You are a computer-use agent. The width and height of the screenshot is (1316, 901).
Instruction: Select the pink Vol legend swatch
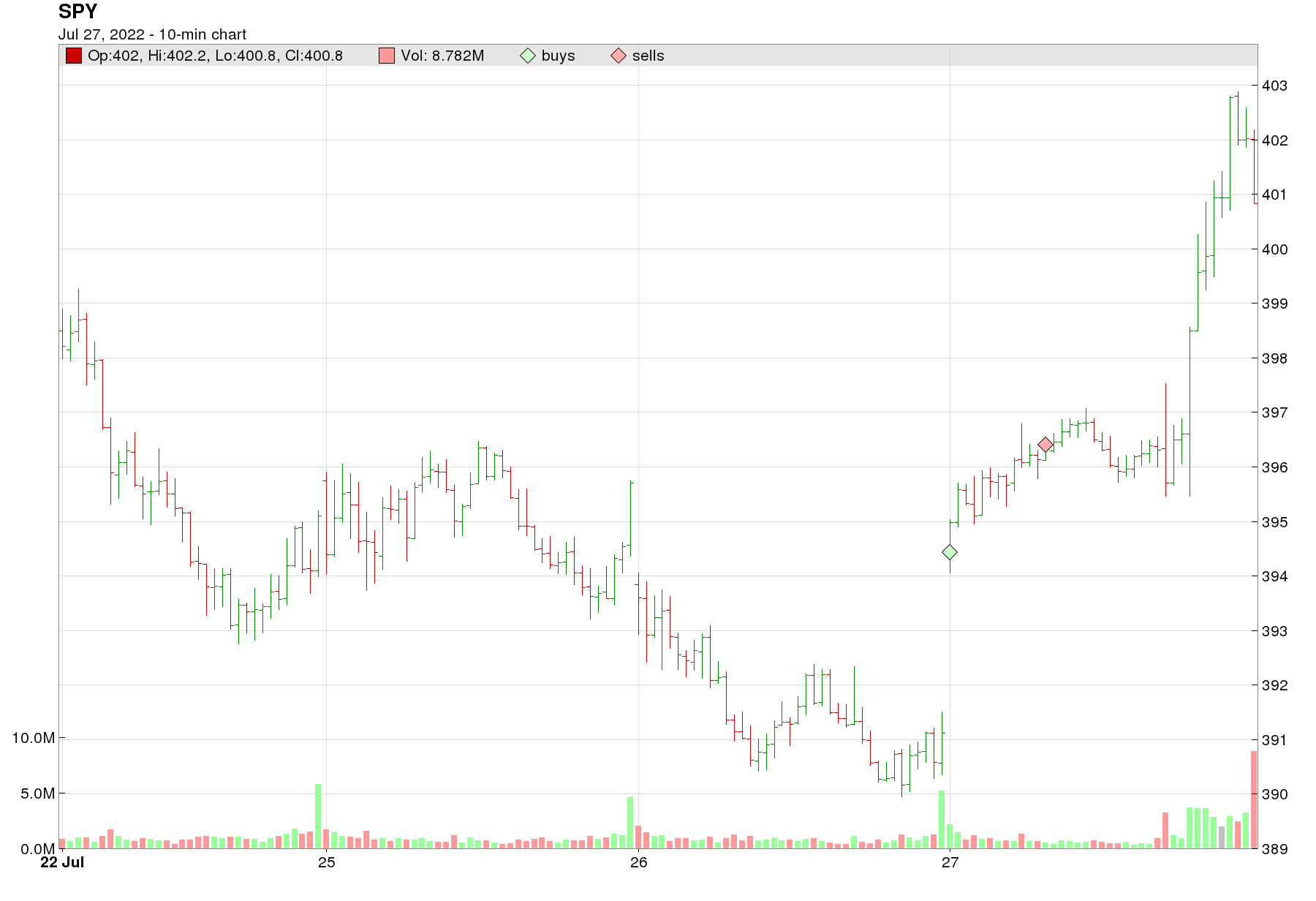pyautogui.click(x=387, y=56)
